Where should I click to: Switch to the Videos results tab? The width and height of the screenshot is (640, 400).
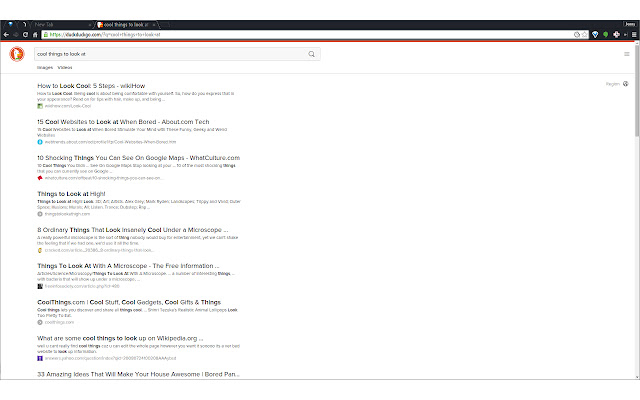tap(65, 68)
